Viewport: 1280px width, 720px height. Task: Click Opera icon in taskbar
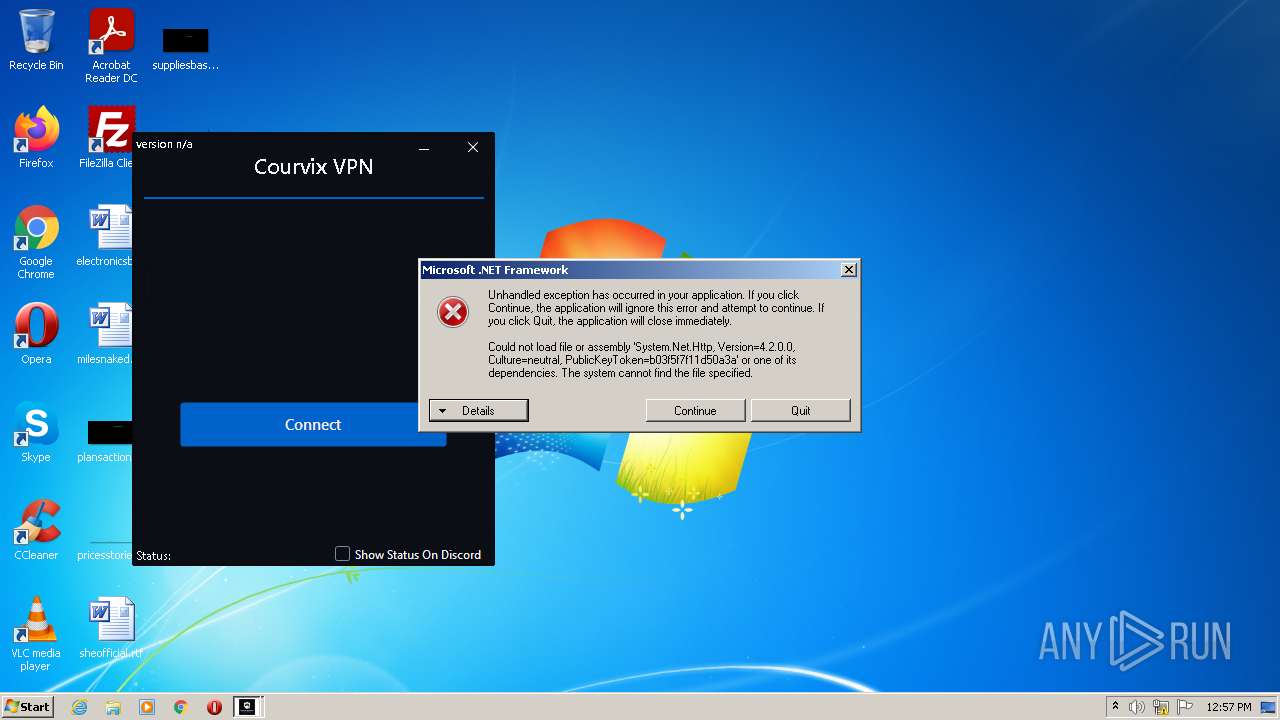pyautogui.click(x=214, y=707)
